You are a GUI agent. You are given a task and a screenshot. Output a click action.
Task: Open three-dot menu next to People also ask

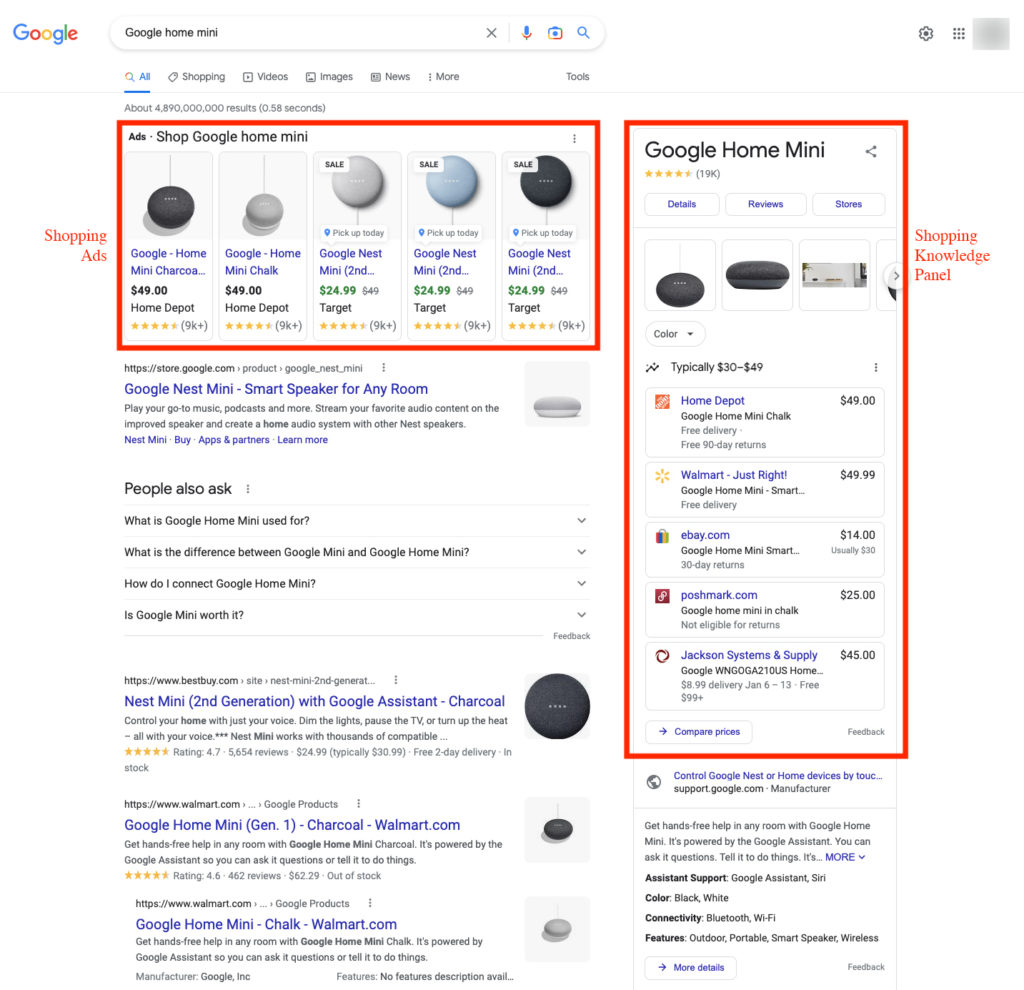tap(248, 488)
